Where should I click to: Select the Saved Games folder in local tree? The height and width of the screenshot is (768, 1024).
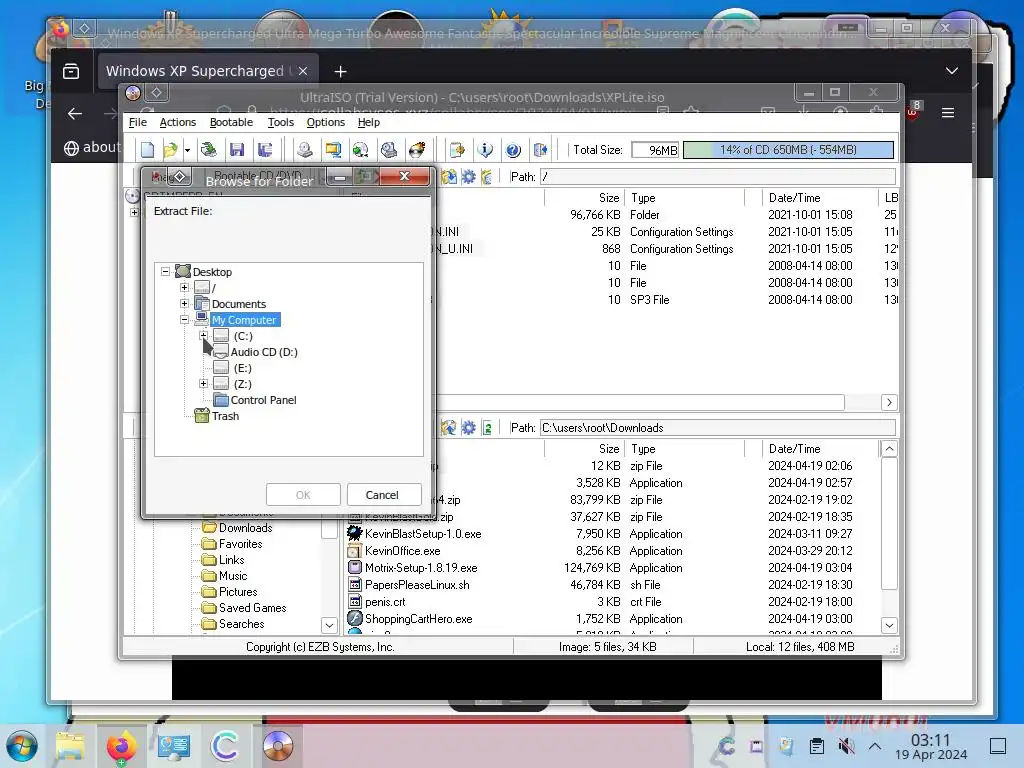pos(252,608)
